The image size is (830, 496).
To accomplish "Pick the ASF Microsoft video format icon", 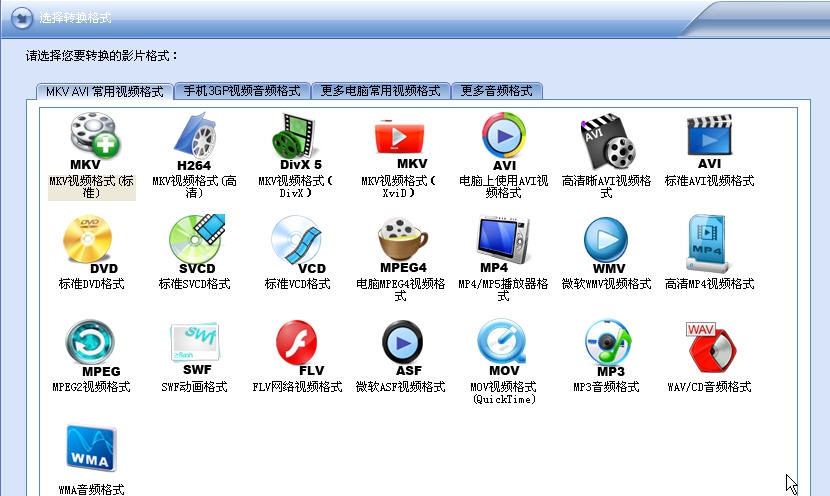I will coord(402,347).
